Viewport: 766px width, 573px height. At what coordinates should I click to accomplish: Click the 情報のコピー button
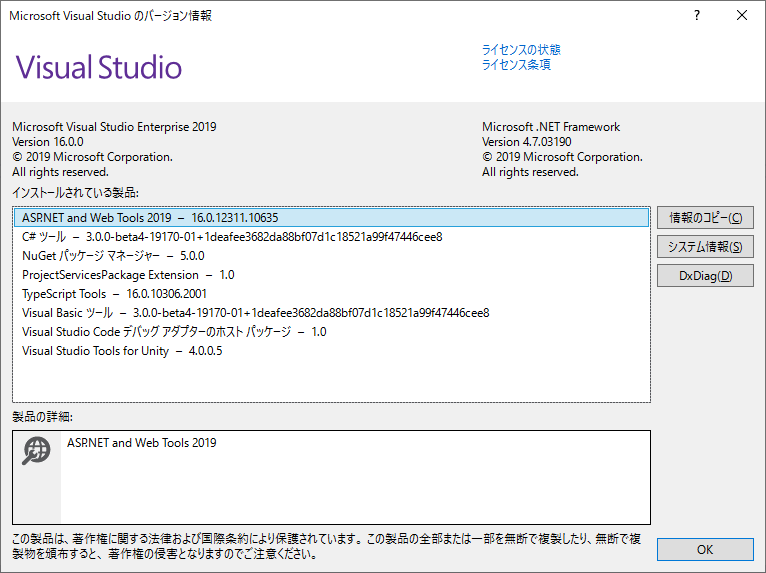point(705,218)
